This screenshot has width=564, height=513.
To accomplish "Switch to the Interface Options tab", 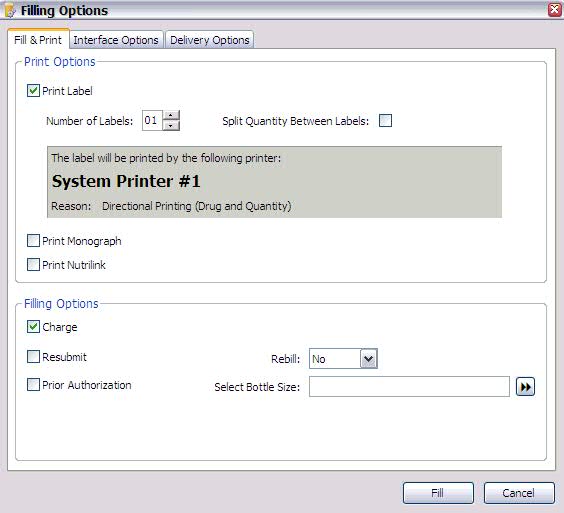I will coord(116,40).
